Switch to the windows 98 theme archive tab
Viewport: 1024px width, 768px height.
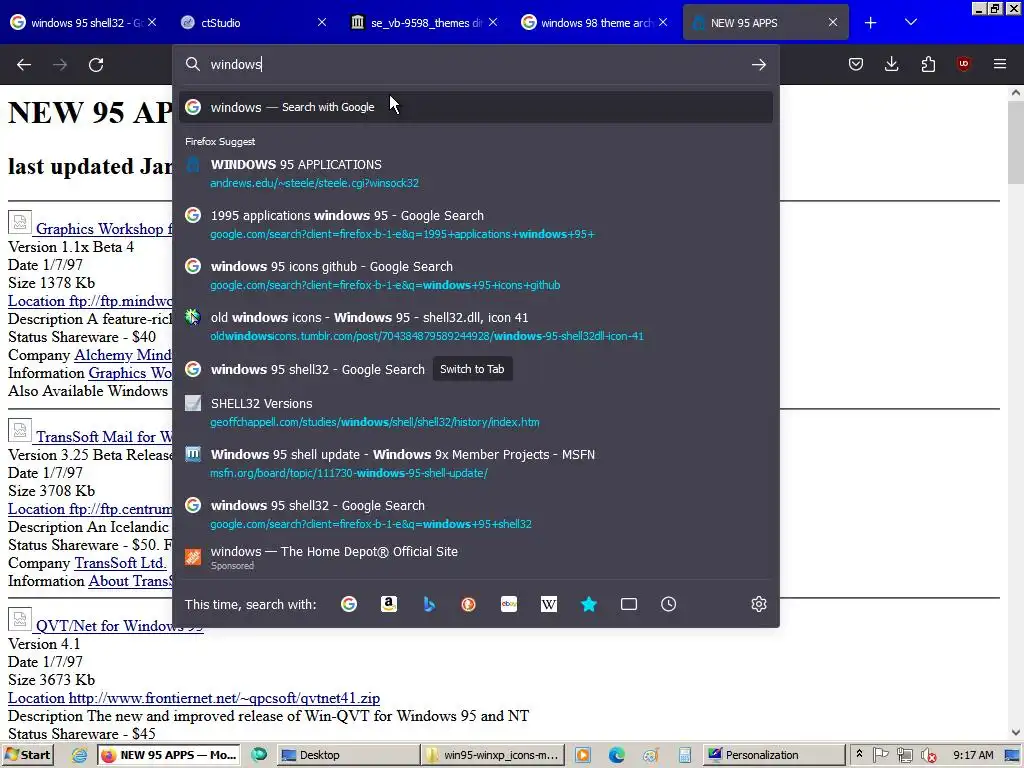594,23
